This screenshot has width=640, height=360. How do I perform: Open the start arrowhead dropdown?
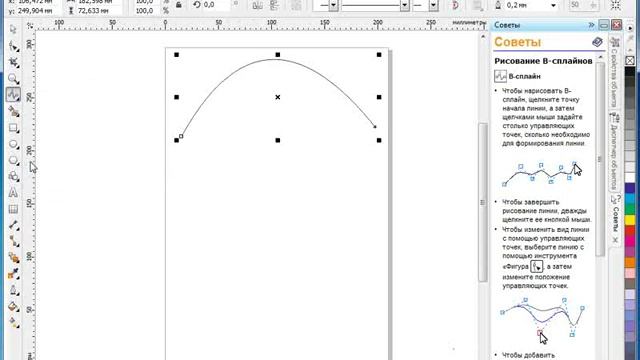point(333,5)
